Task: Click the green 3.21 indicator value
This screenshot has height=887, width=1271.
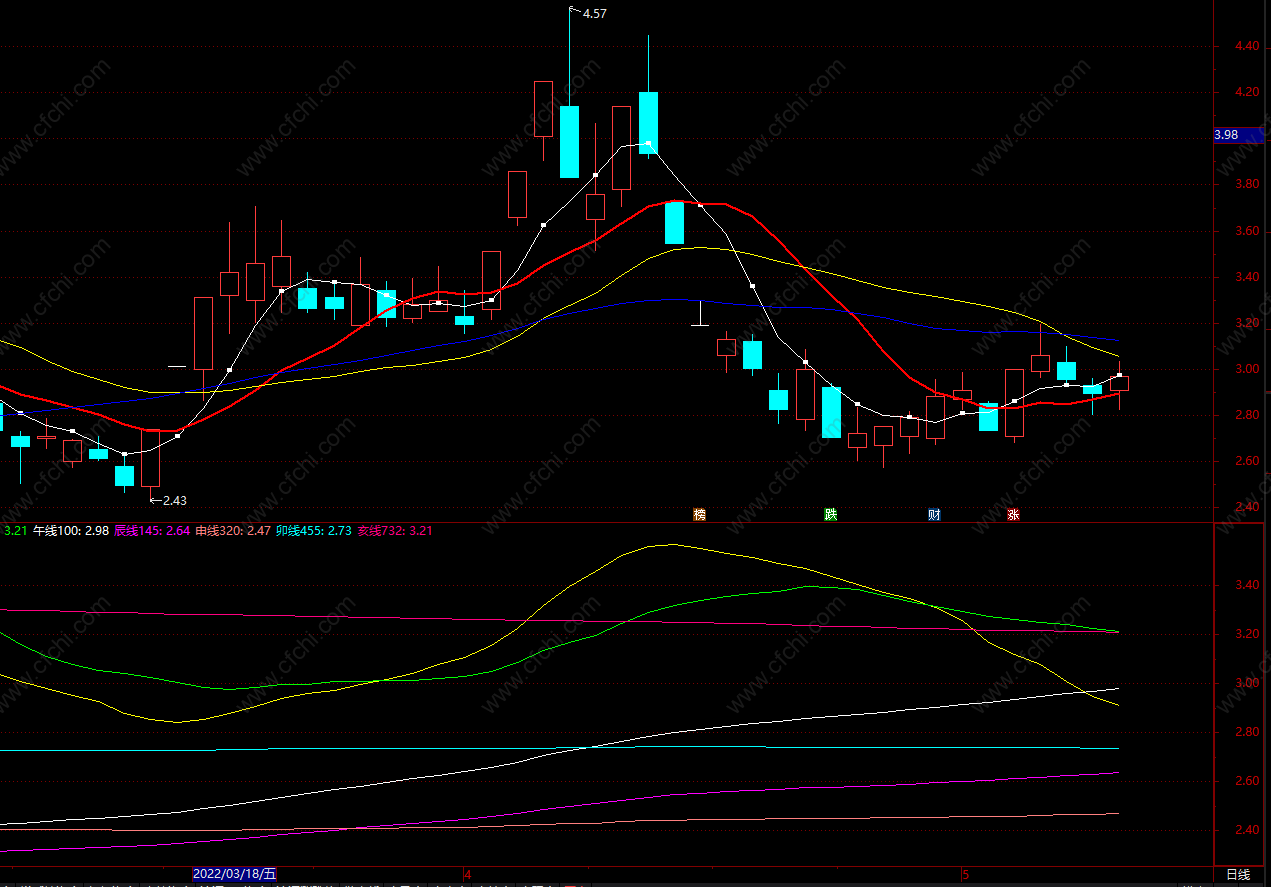Action: coord(15,531)
